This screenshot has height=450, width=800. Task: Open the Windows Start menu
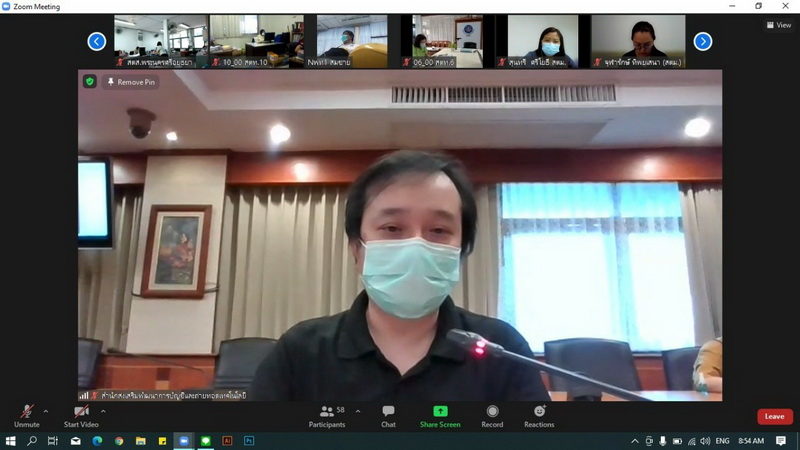[x=10, y=441]
